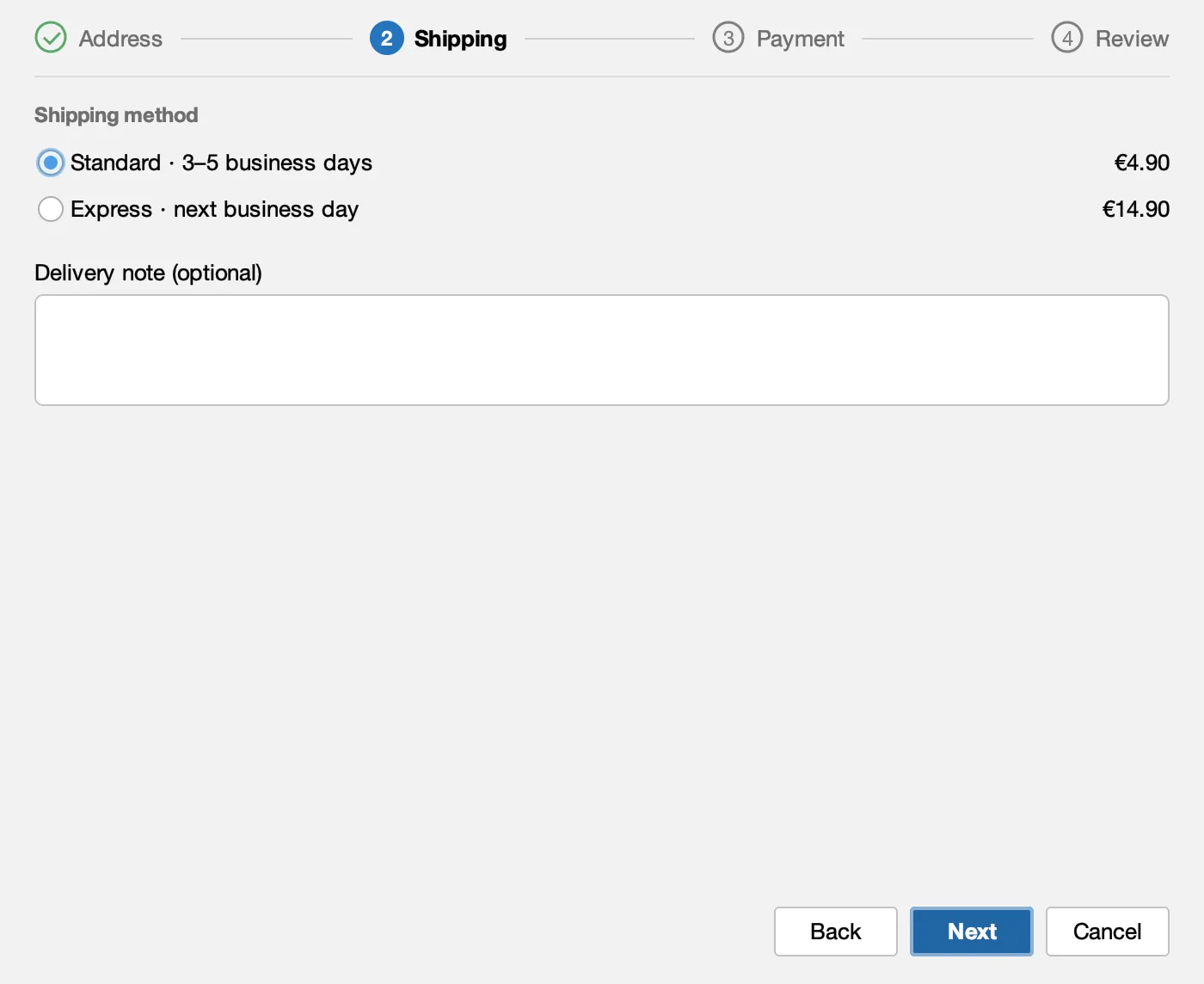Click the Delivery note (optional) label

coord(148,273)
